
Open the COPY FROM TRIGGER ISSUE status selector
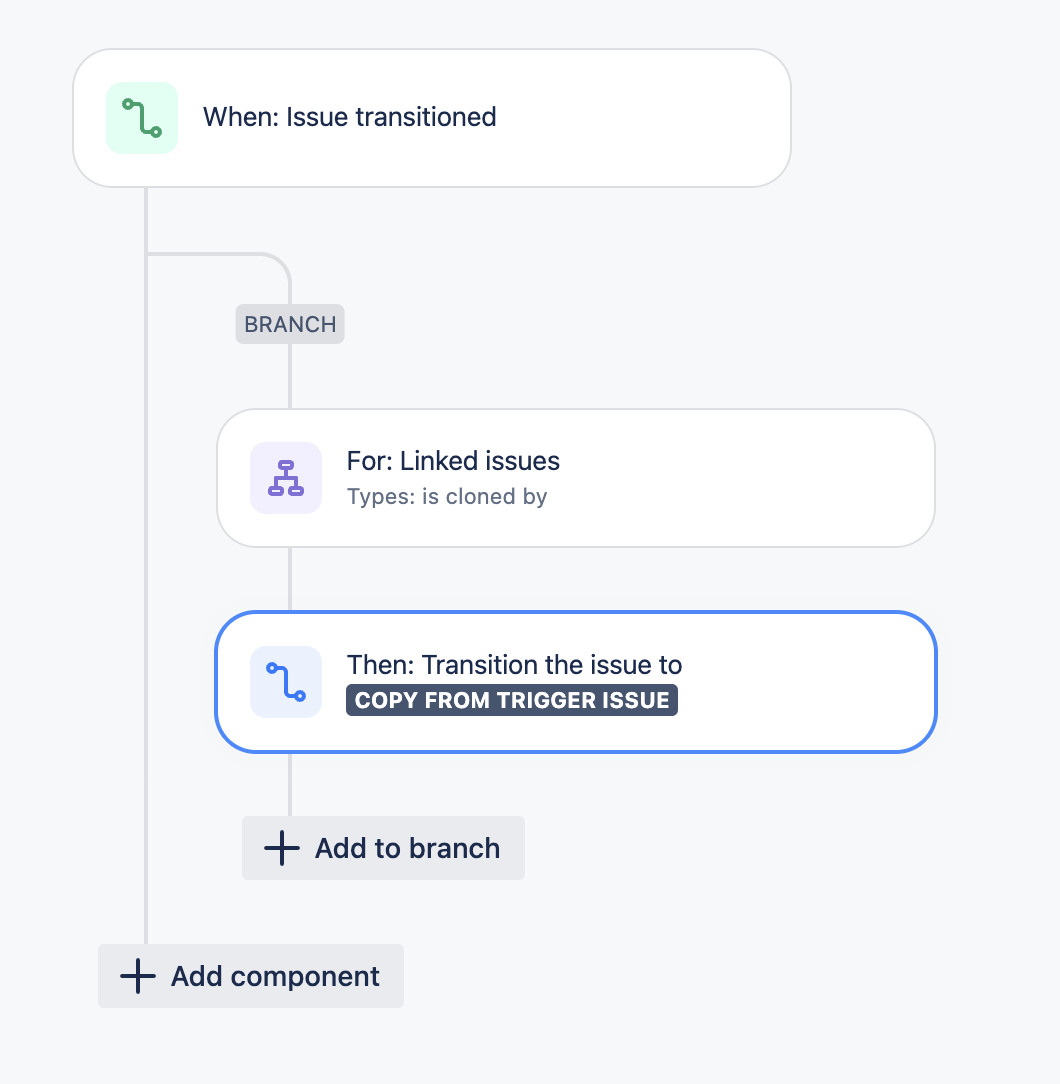click(x=512, y=700)
